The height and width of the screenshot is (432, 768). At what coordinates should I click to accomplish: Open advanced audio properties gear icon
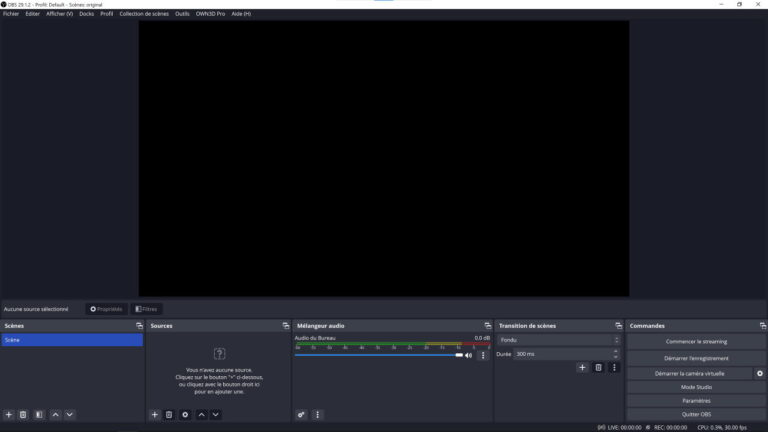pyautogui.click(x=301, y=414)
